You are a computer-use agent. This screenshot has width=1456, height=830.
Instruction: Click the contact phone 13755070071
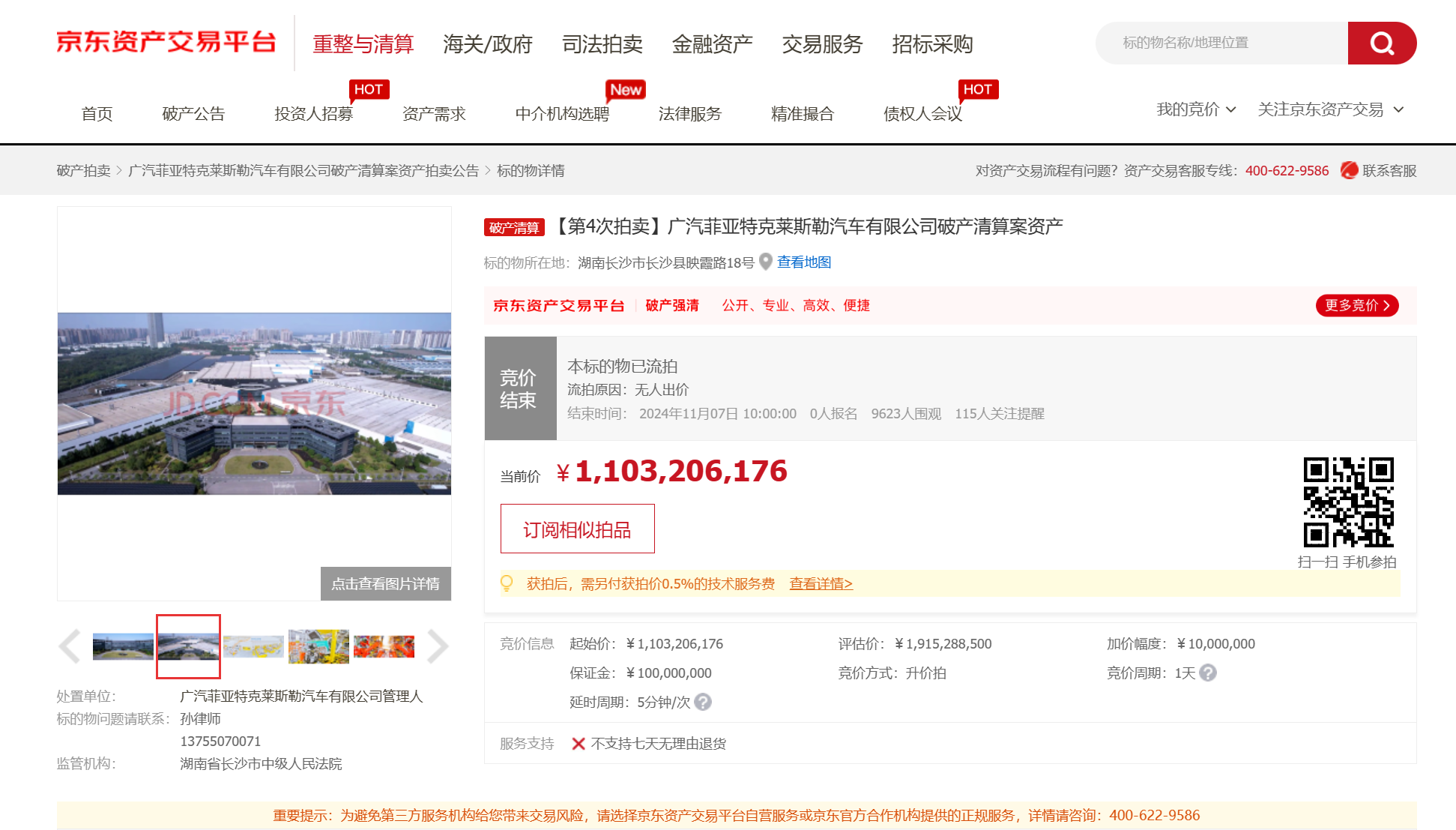point(220,742)
